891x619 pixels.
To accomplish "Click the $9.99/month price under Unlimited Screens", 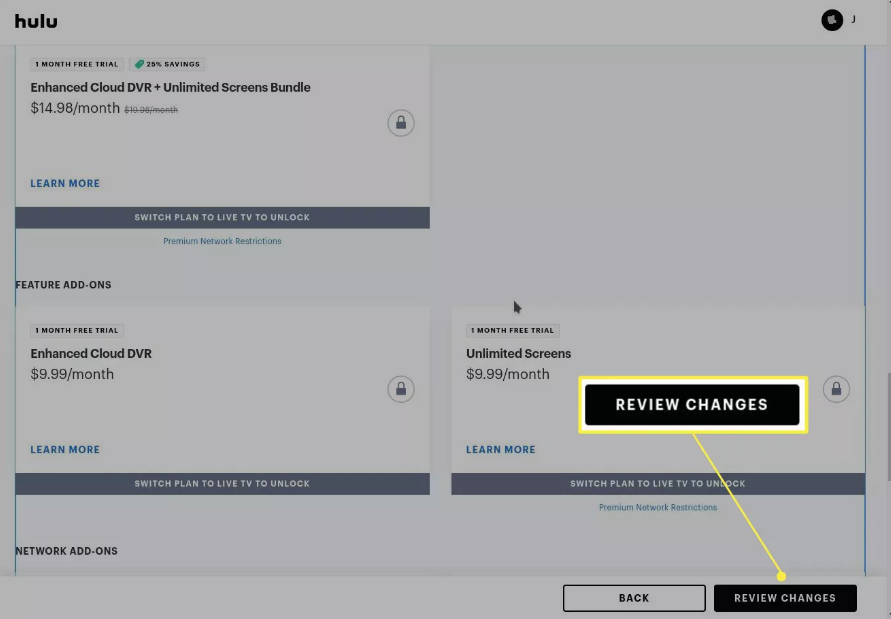I will [x=508, y=374].
